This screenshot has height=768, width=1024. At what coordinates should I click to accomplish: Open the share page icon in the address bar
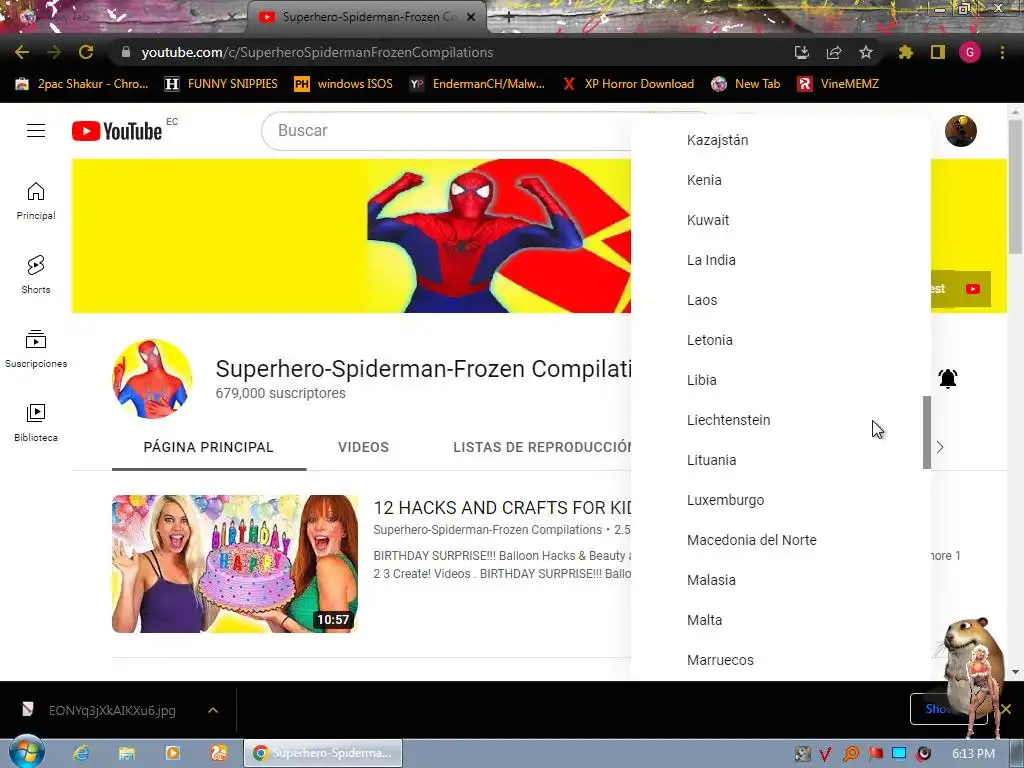tap(833, 52)
